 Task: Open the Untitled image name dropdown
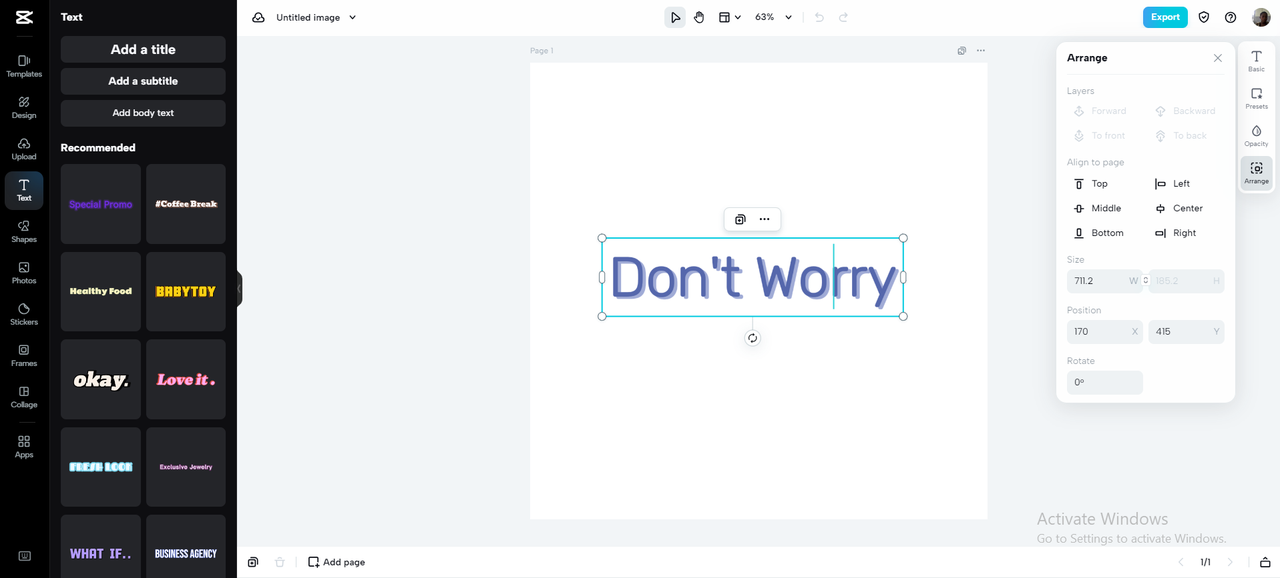tap(316, 17)
